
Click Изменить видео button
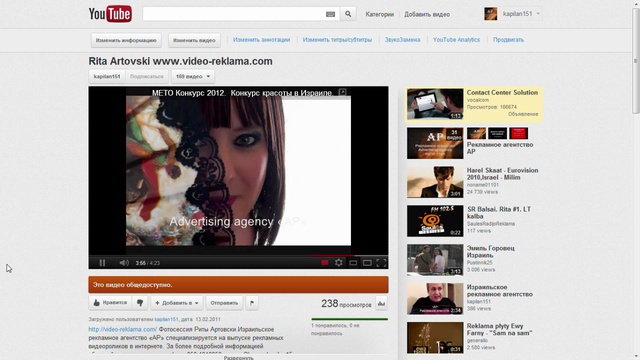click(x=194, y=40)
